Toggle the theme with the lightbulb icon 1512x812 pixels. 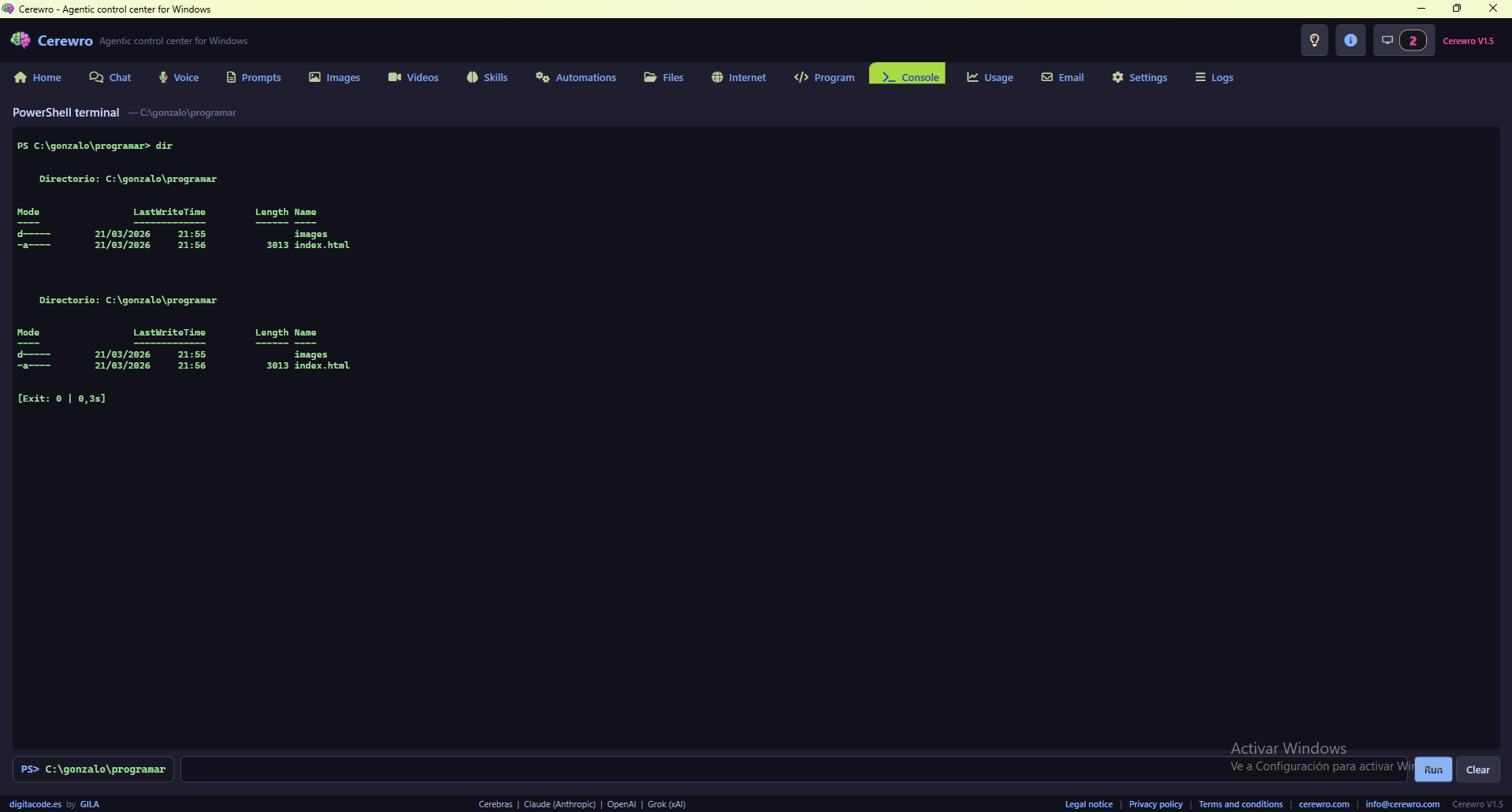(1314, 40)
